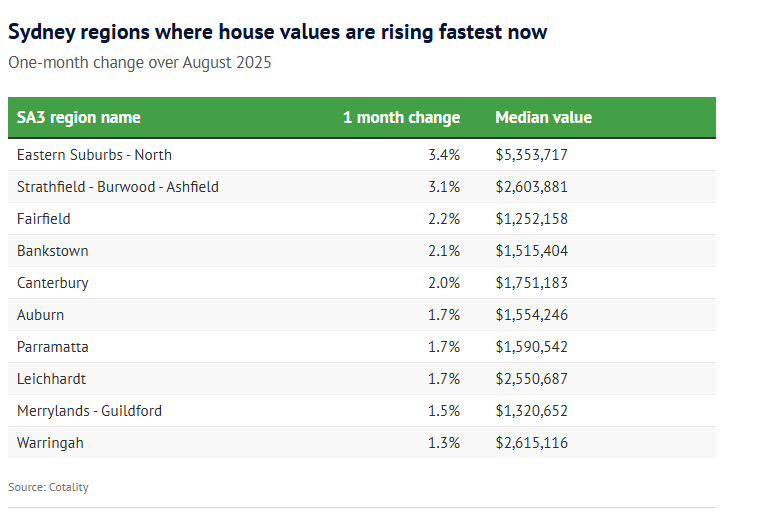Click the Leichhardt region cell
760x524 pixels.
(52, 379)
